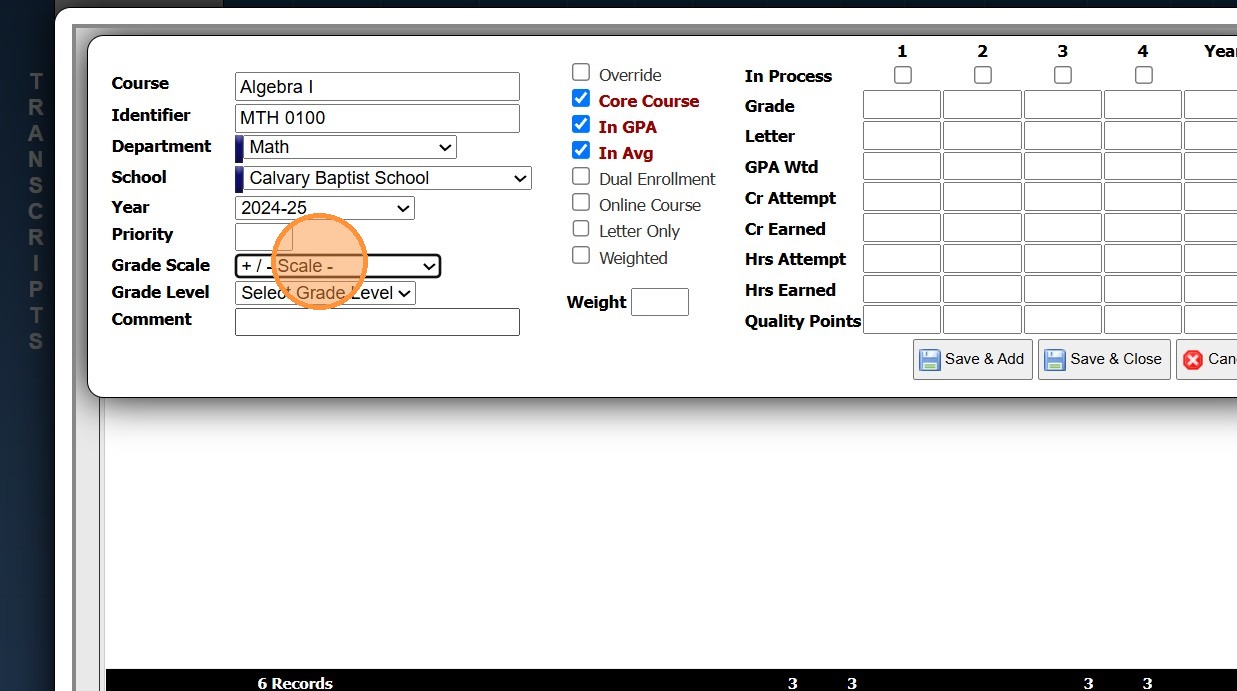Click the Grade field for term 4
1237x691 pixels.
coord(1143,105)
